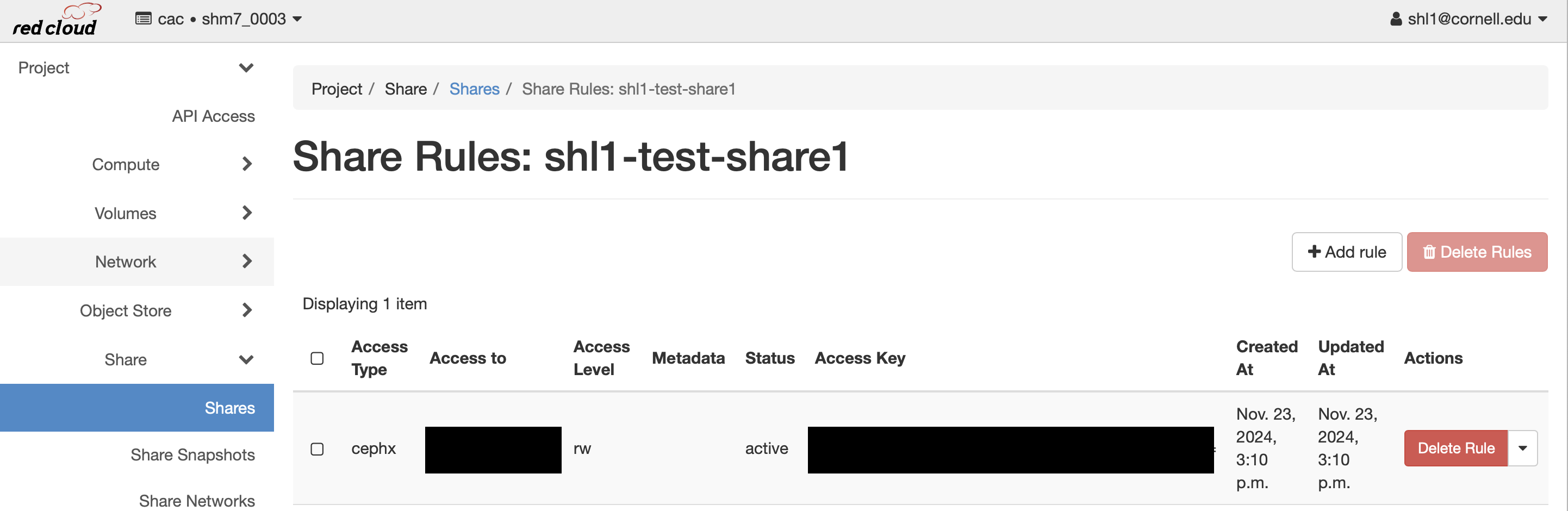This screenshot has height=511, width=1568.
Task: Click the red Delete Rule button
Action: (x=1455, y=448)
